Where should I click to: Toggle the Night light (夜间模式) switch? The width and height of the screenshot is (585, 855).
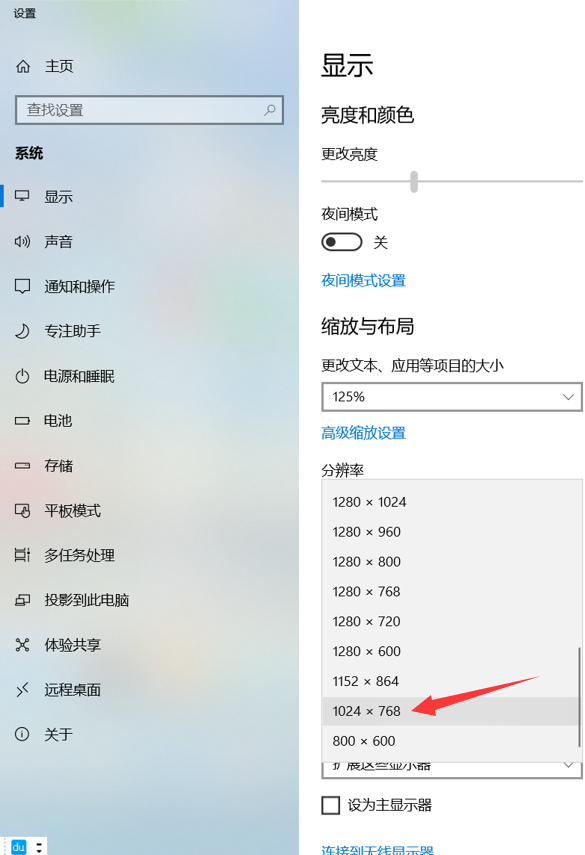coord(342,242)
